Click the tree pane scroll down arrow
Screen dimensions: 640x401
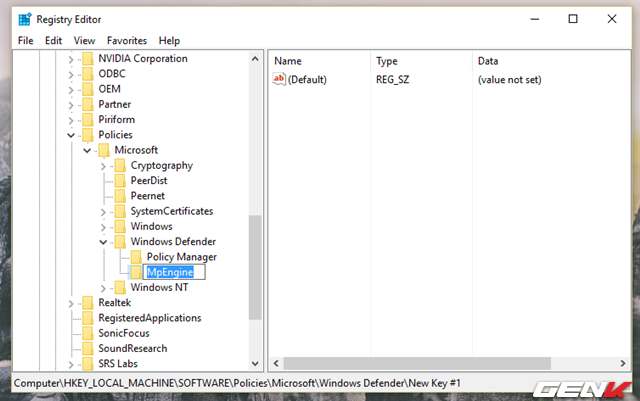tap(255, 363)
